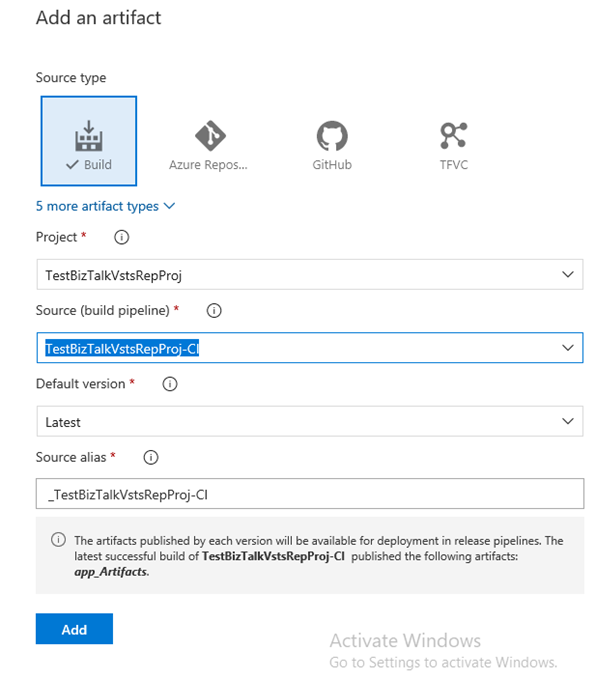
Task: Click the info icon beside Default version
Action: coord(170,384)
